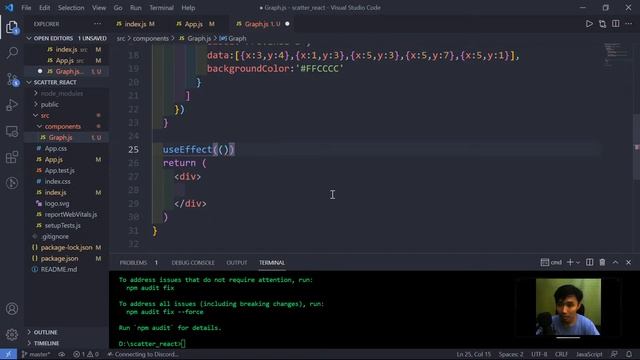Open Explorer Views and More Actions ellipsis
Image resolution: width=640 pixels, height=360 pixels.
98,24
